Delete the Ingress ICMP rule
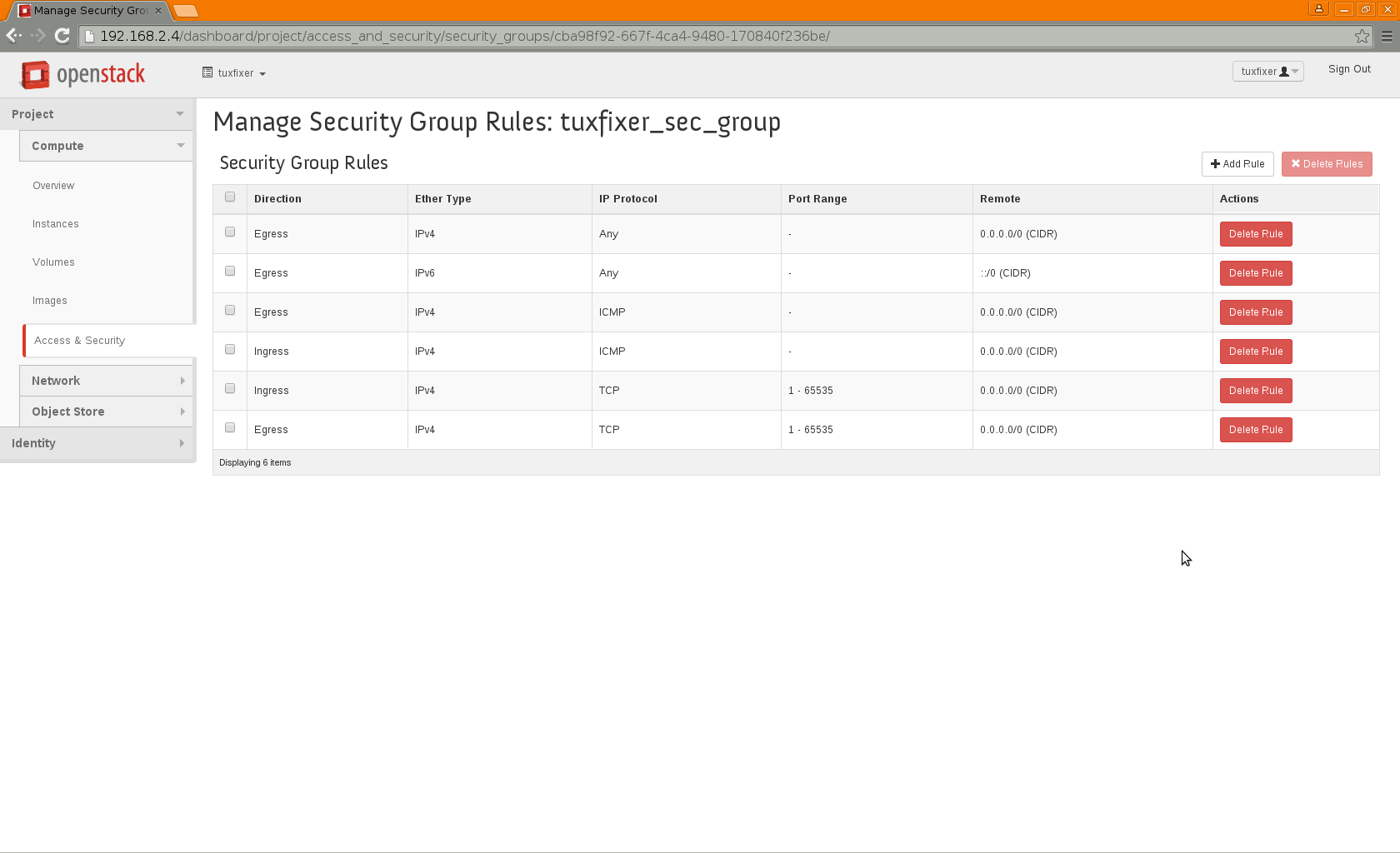 point(1255,352)
